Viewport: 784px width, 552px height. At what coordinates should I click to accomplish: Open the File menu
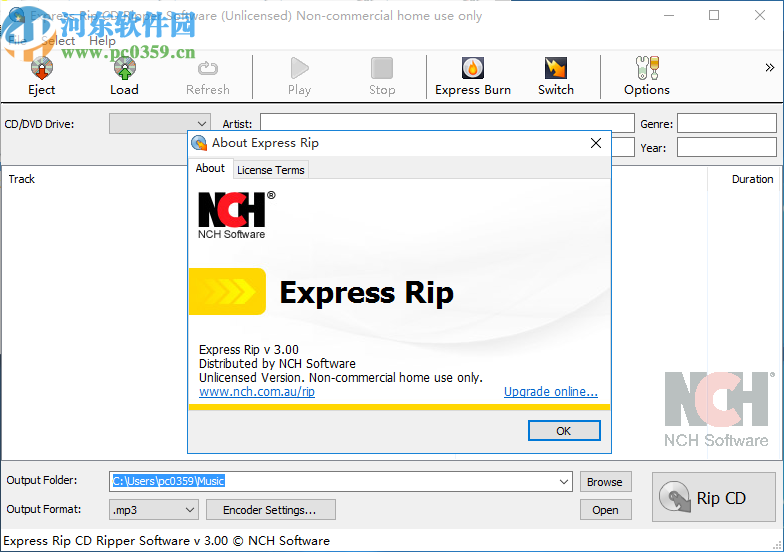click(17, 40)
